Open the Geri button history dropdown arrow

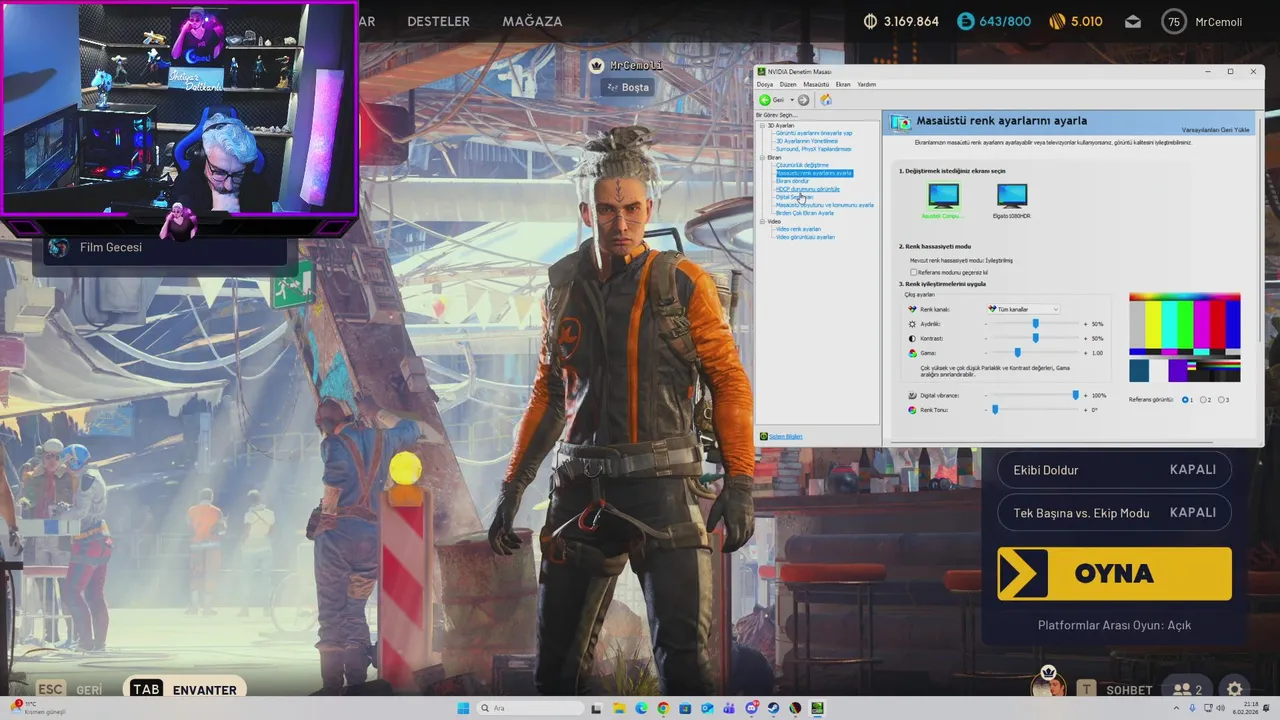coord(791,100)
